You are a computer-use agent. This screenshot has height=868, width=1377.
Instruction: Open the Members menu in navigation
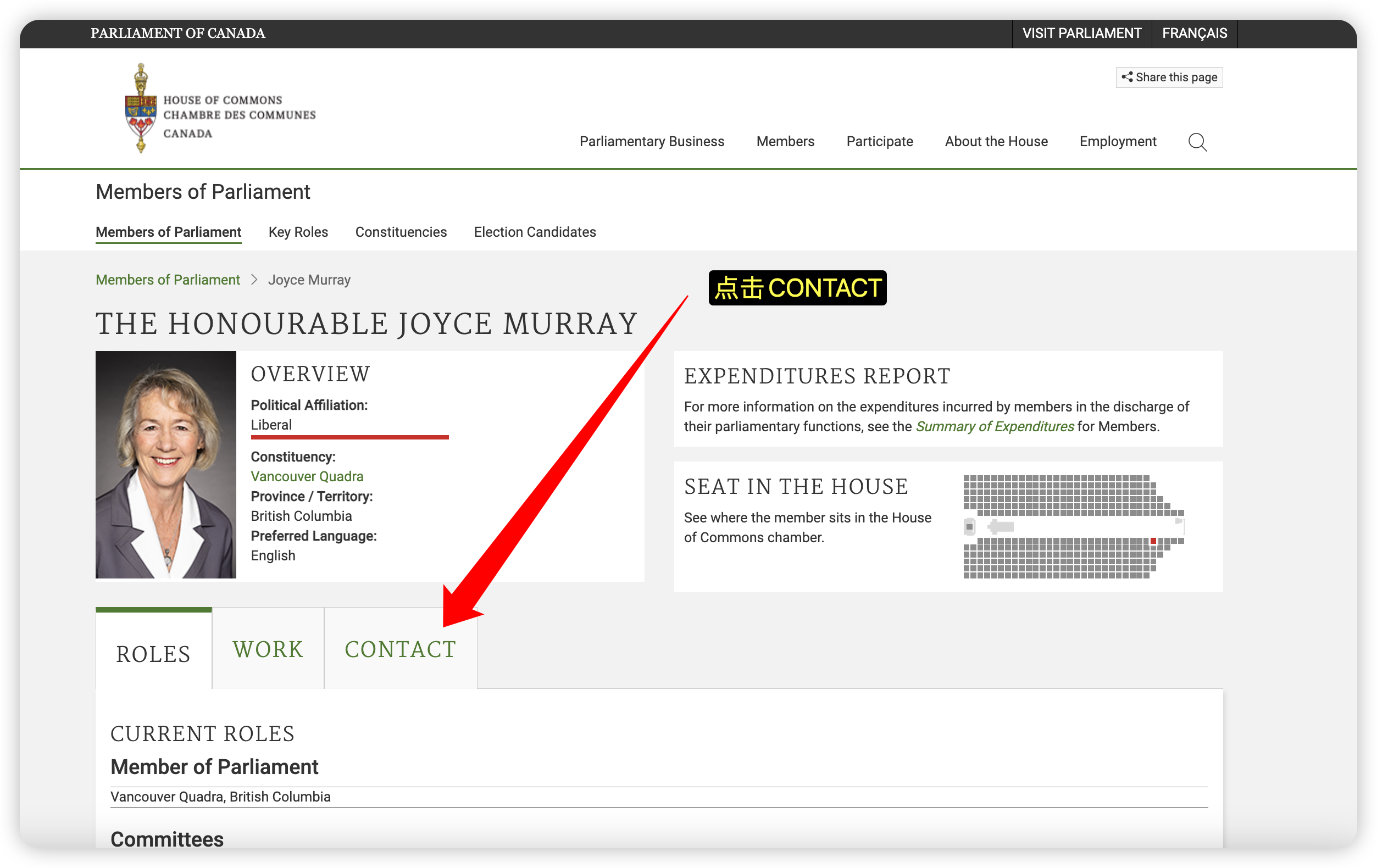(x=785, y=141)
